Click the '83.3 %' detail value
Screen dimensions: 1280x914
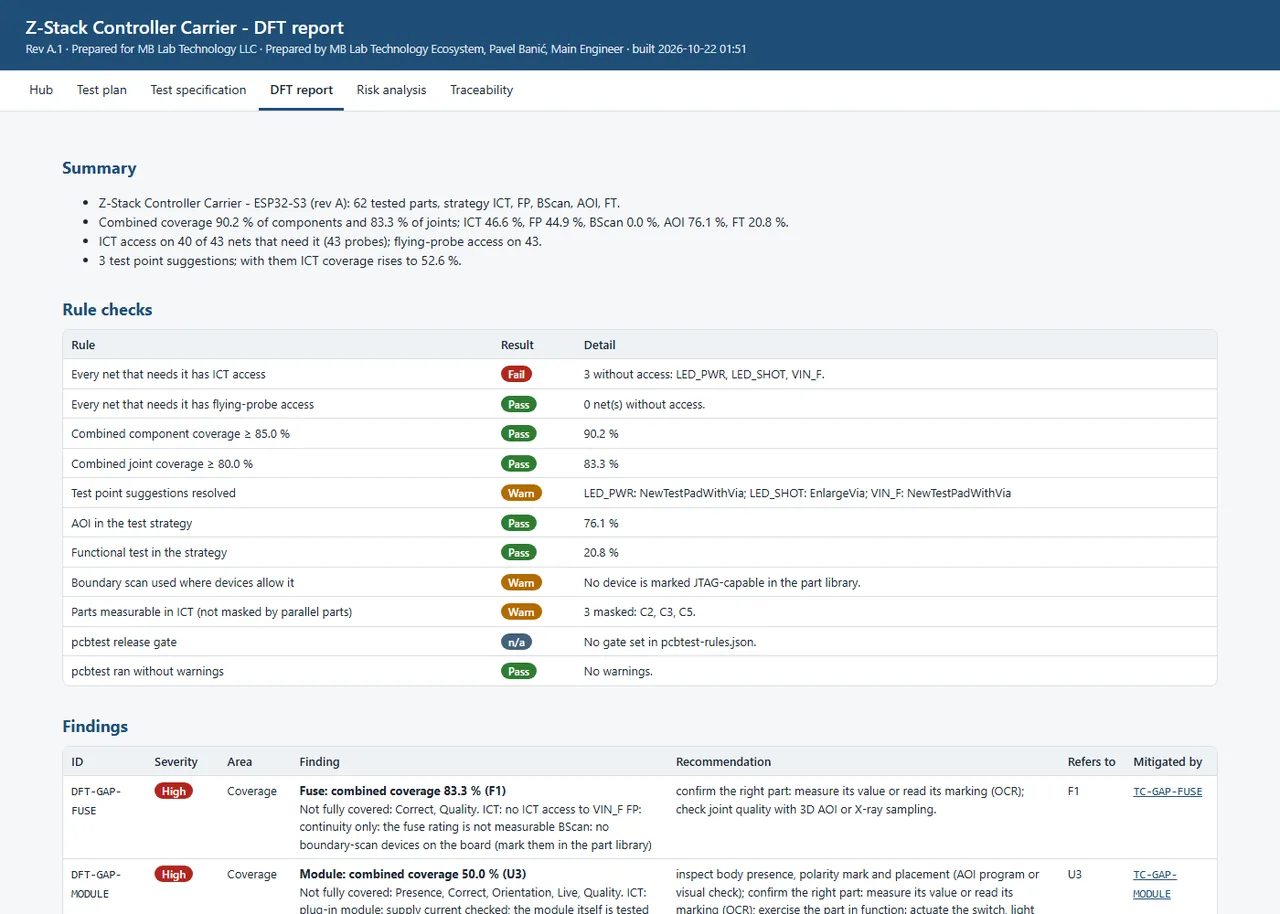(x=601, y=464)
